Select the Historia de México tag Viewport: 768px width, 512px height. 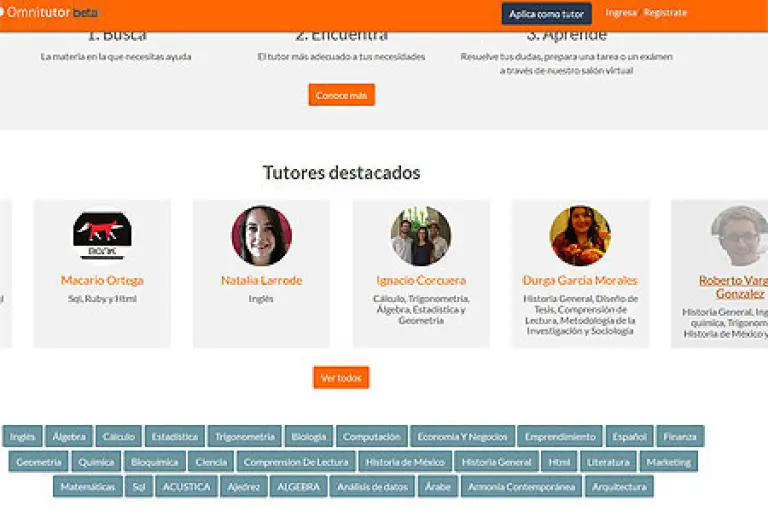pyautogui.click(x=405, y=462)
